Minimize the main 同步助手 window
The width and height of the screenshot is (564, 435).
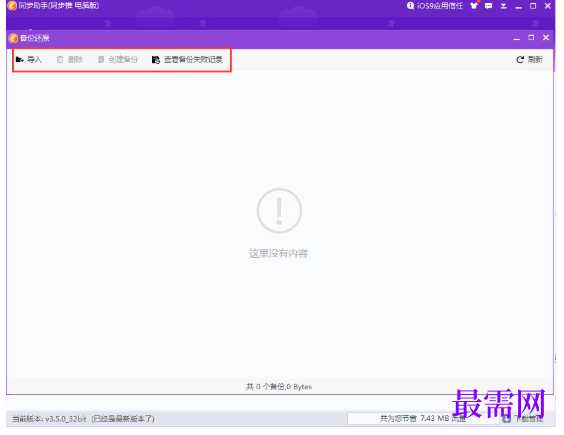coord(518,6)
